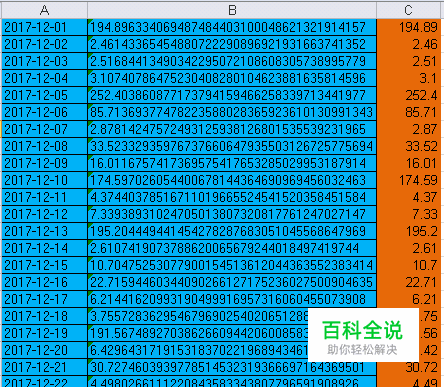Select column C header
Viewport: 444px width, 387px height.
click(x=408, y=10)
